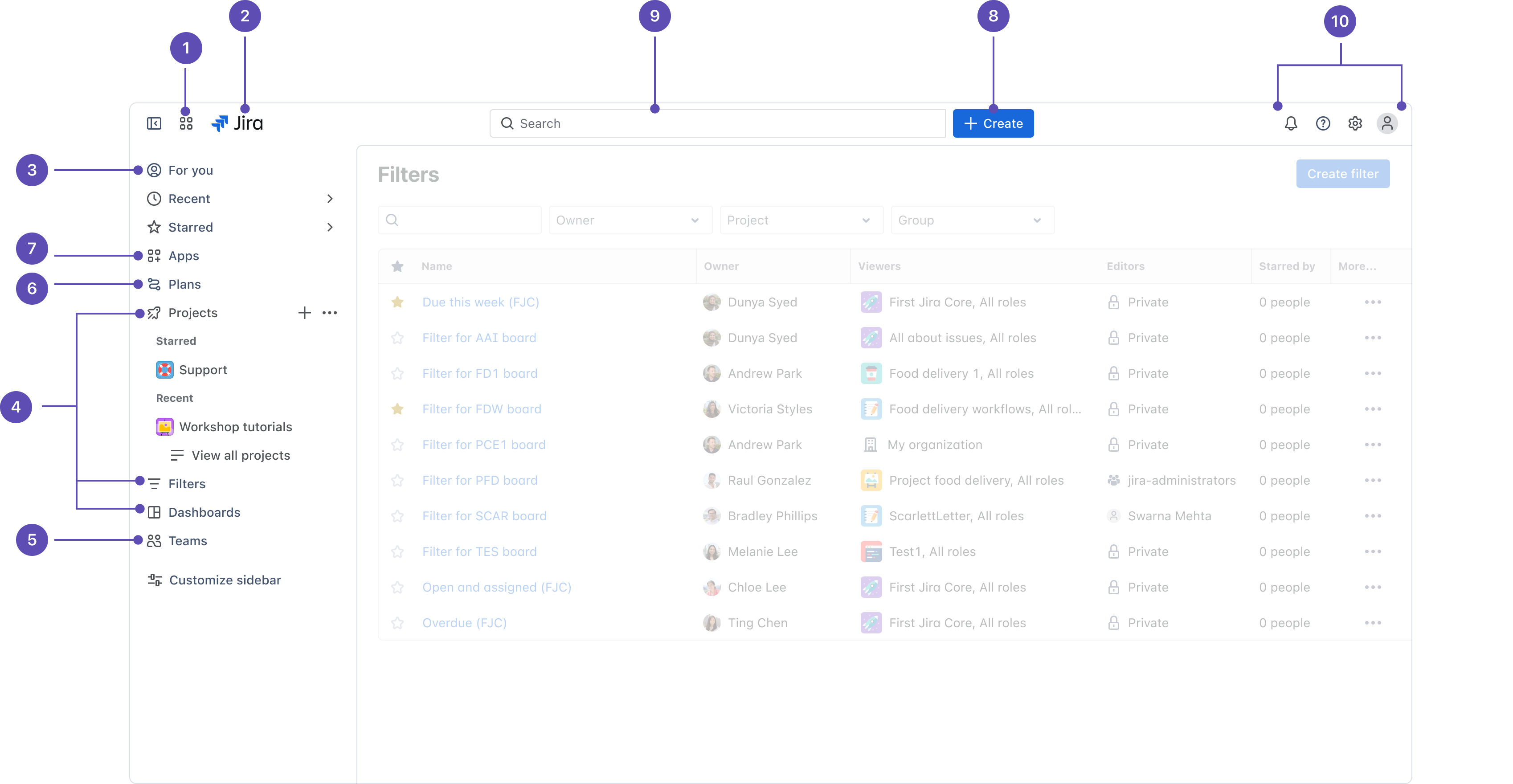Image resolution: width=1513 pixels, height=784 pixels.
Task: Star the Filter for AAI board
Action: coord(398,338)
